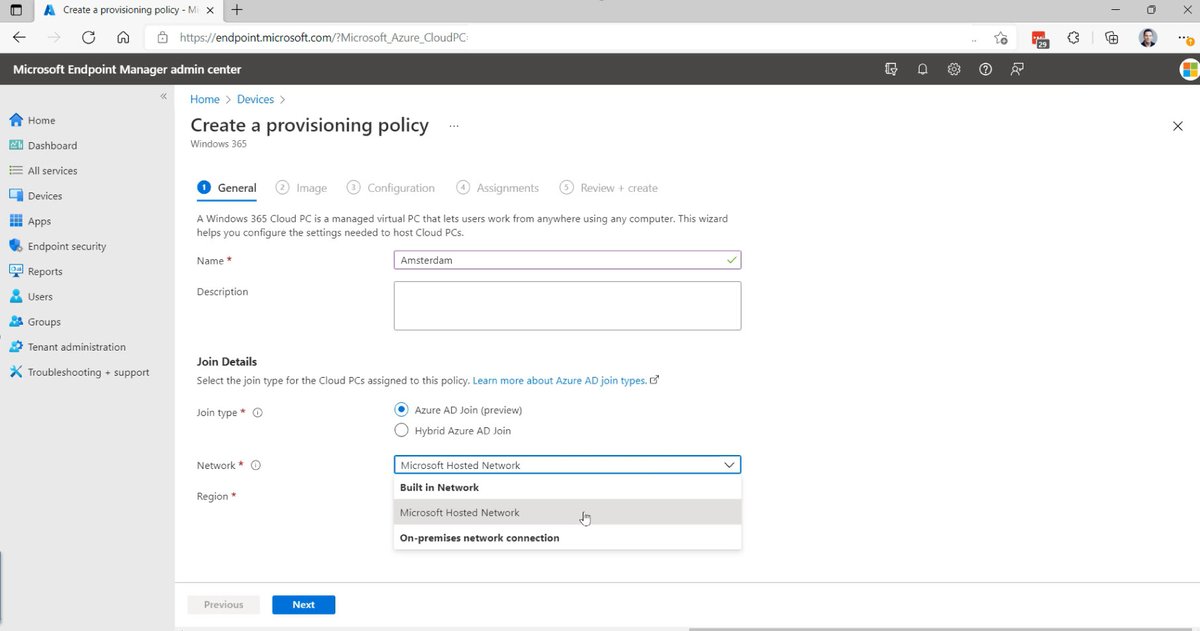Open the Apps grid icon
This screenshot has height=631, width=1200.
coord(16,221)
